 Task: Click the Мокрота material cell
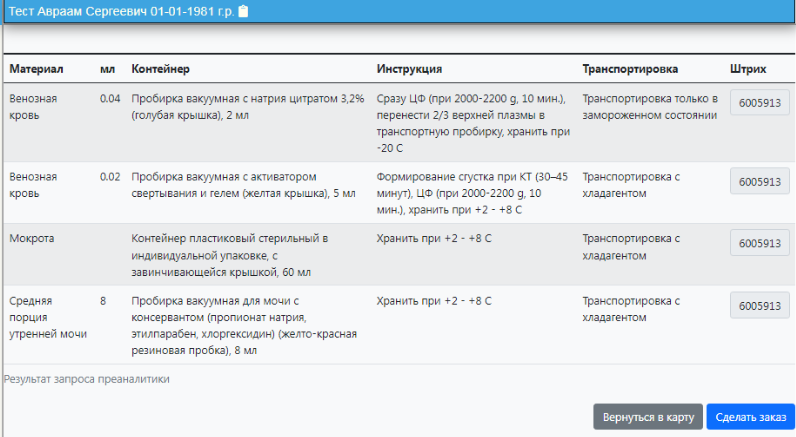pos(31,239)
